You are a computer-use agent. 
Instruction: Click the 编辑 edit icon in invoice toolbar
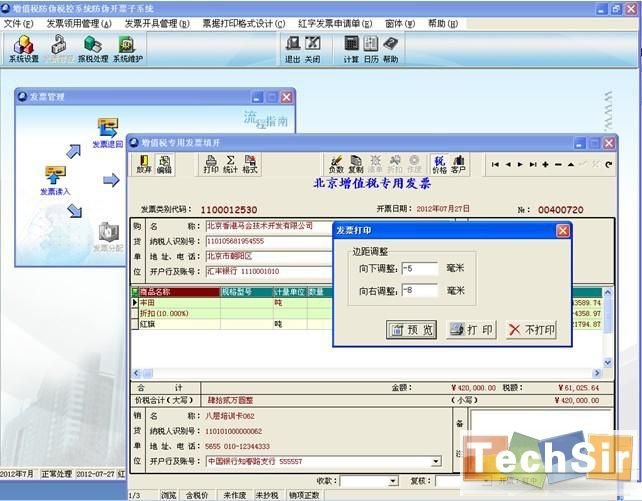164,164
